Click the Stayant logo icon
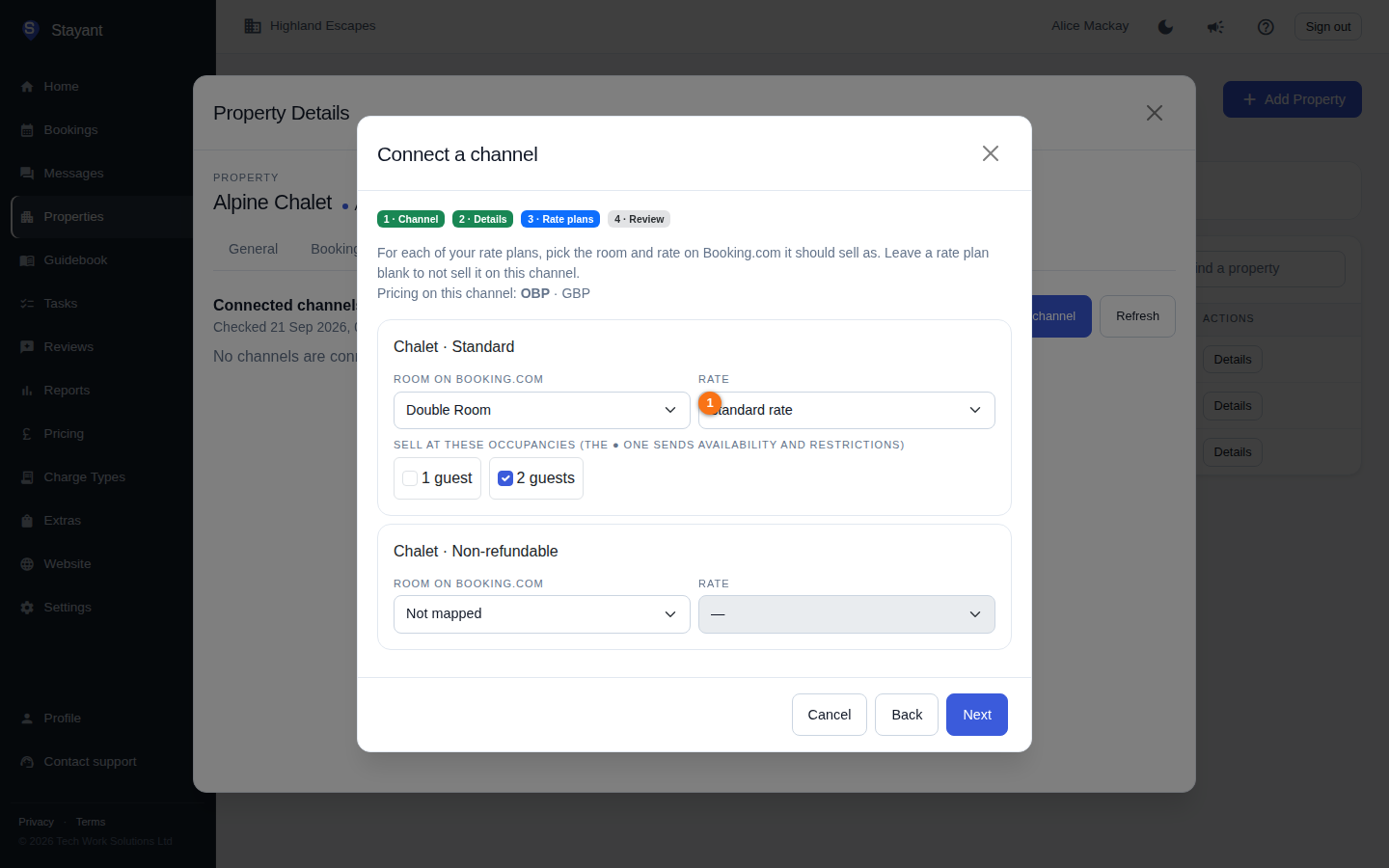1389x868 pixels. (31, 30)
